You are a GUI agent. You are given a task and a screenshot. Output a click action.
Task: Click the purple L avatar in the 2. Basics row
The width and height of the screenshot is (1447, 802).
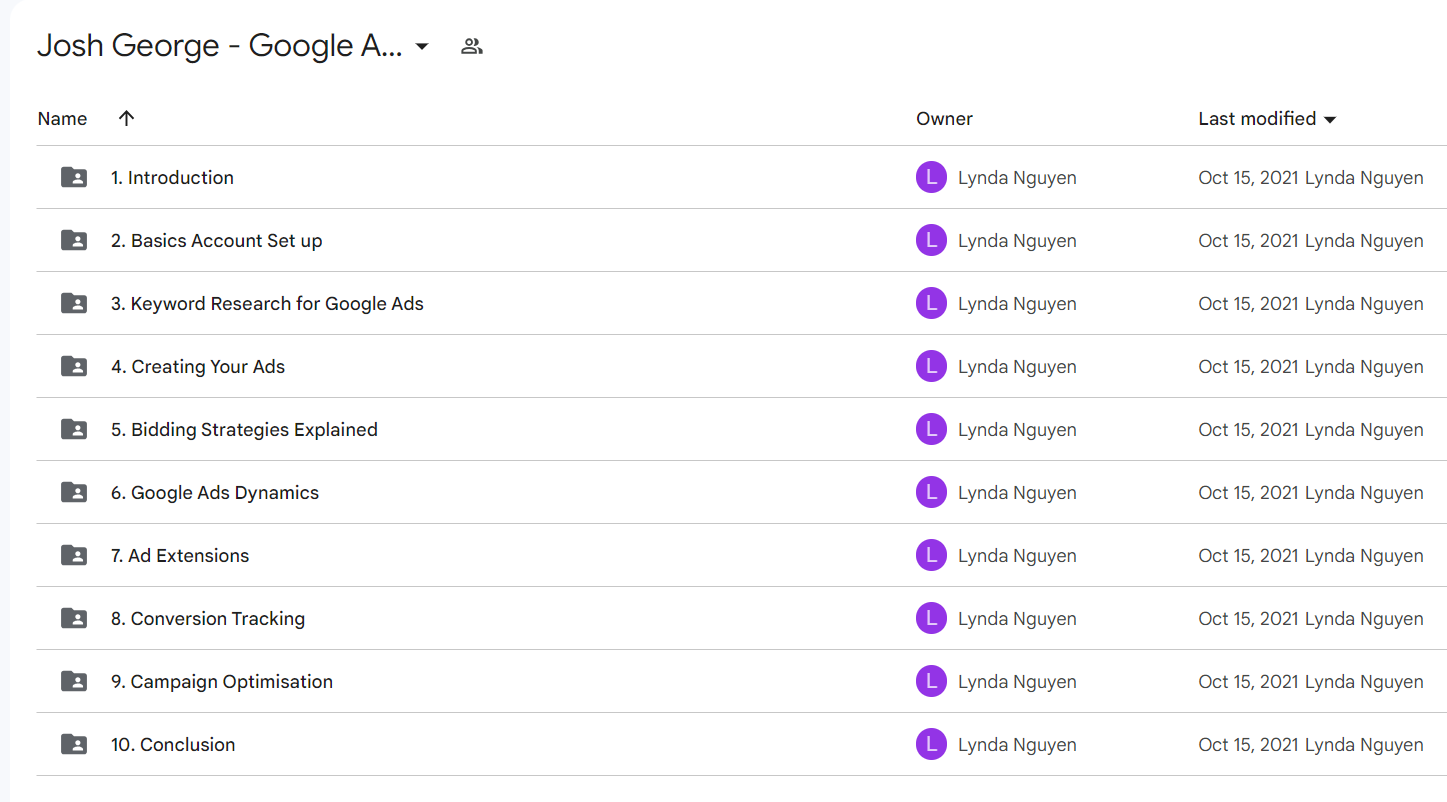(931, 240)
